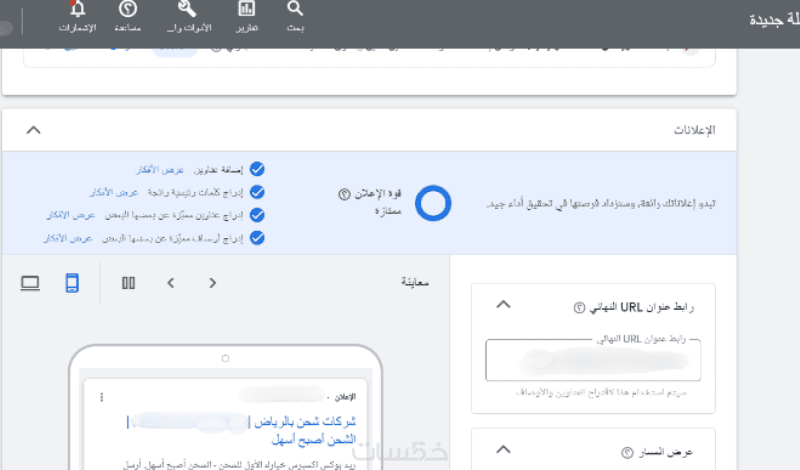Click checkmark for إضافة عناوين
Viewport: 800px width, 470px height.
257,169
